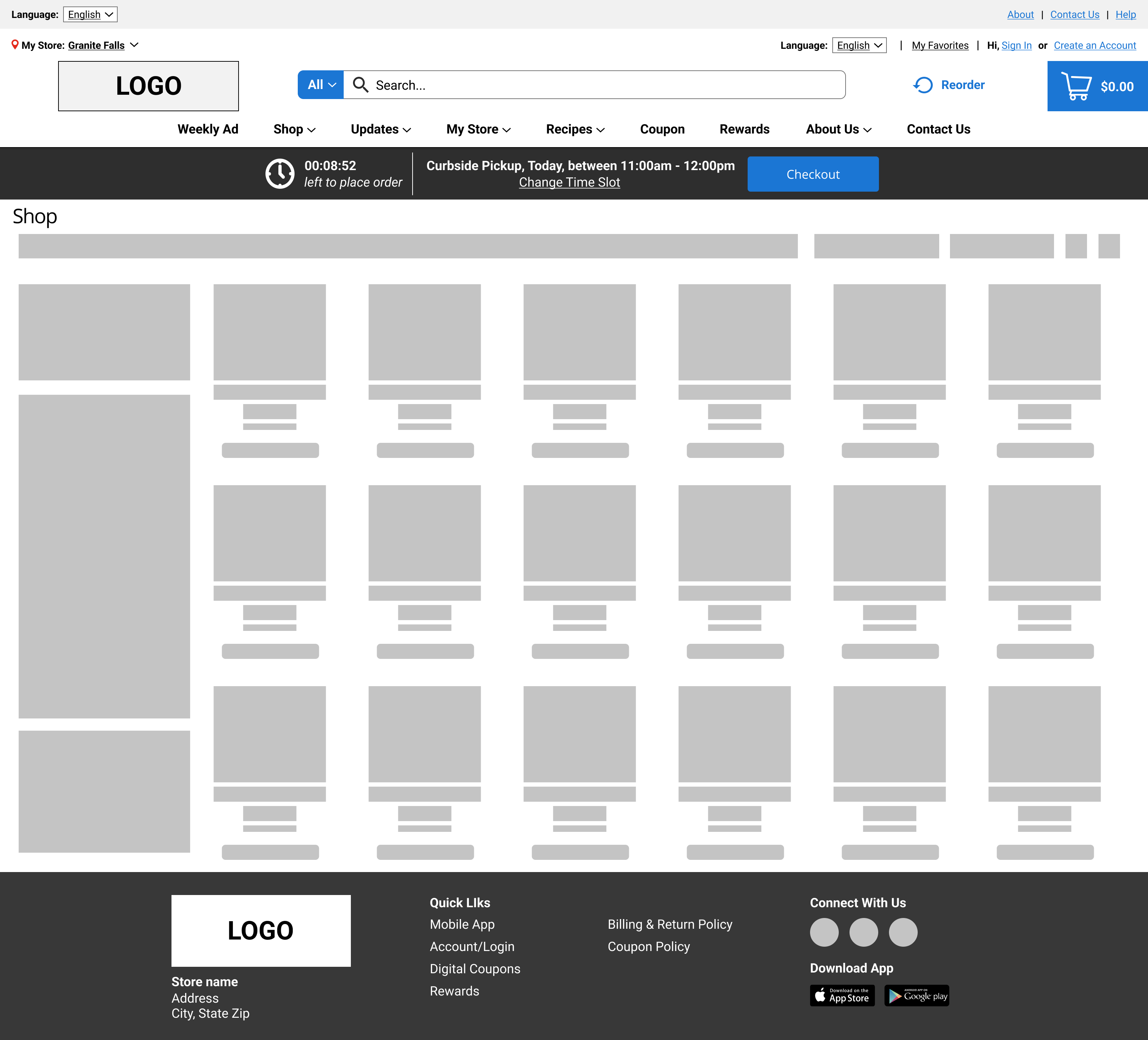1148x1040 pixels.
Task: Open the Apple App Store badge
Action: [x=842, y=996]
